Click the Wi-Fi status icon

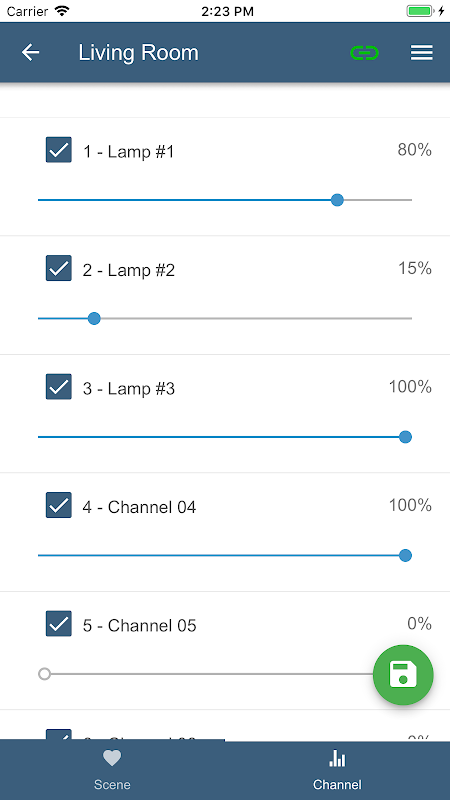62,11
